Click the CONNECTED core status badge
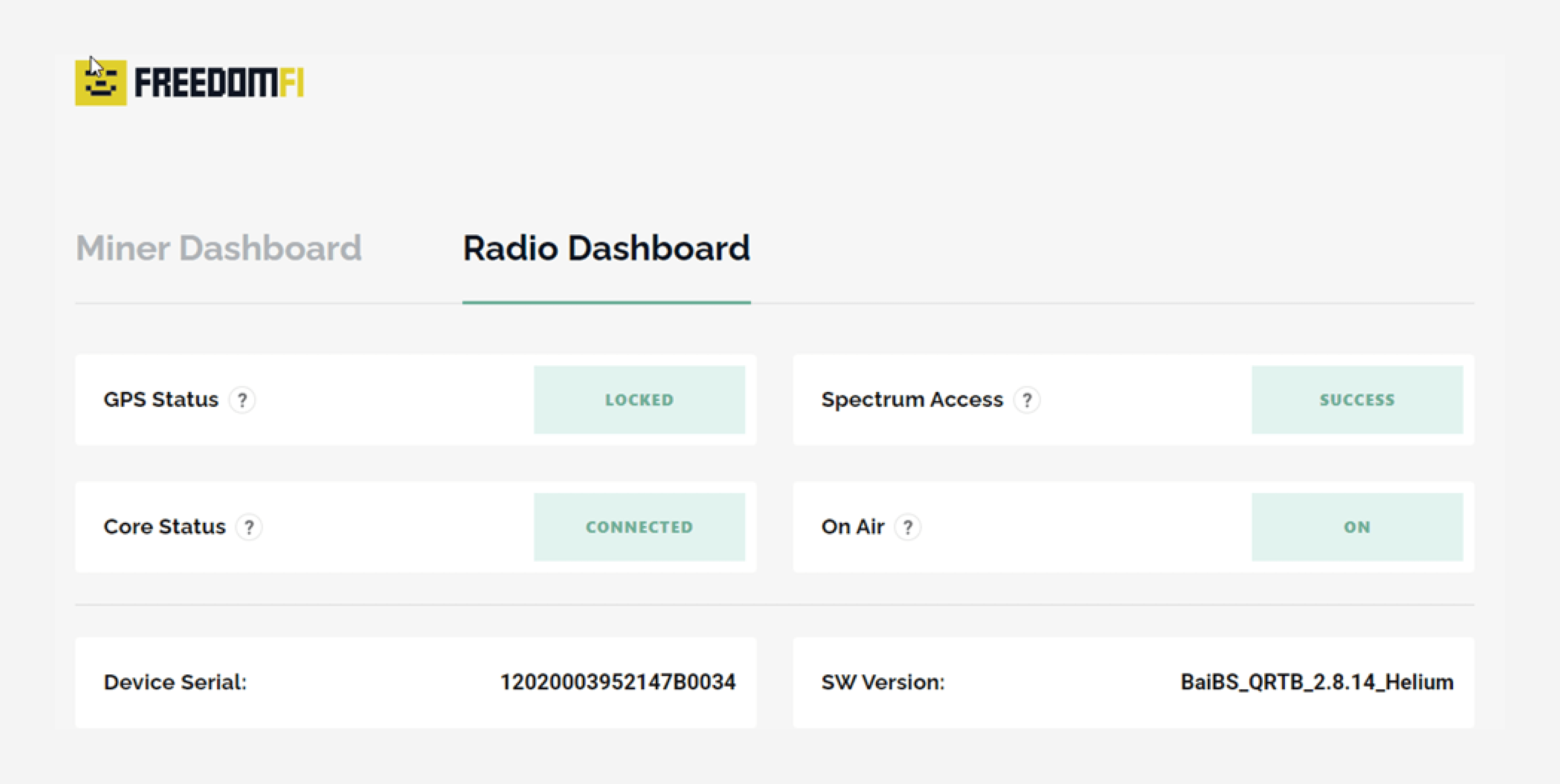 coord(639,527)
